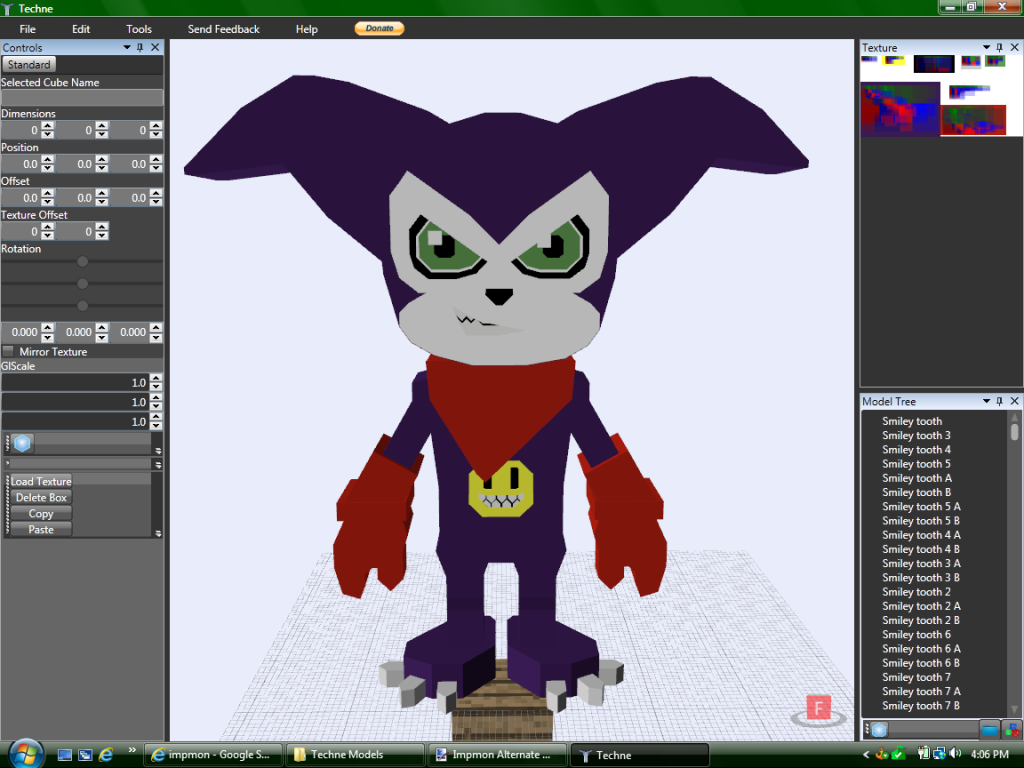
Task: Expand overflow of the Load Texture toolbar
Action: click(158, 533)
